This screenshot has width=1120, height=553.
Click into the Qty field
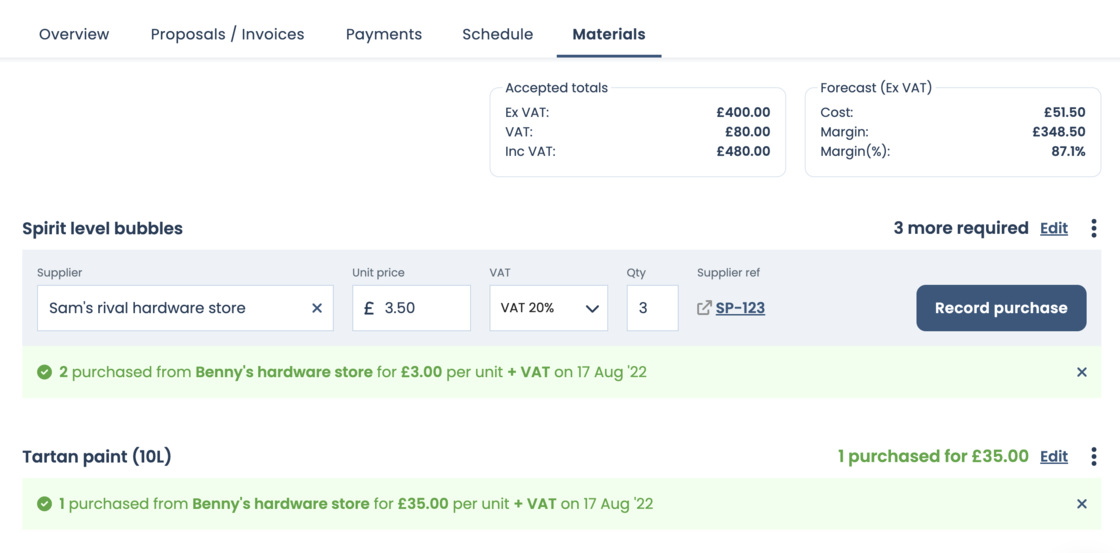(x=652, y=308)
